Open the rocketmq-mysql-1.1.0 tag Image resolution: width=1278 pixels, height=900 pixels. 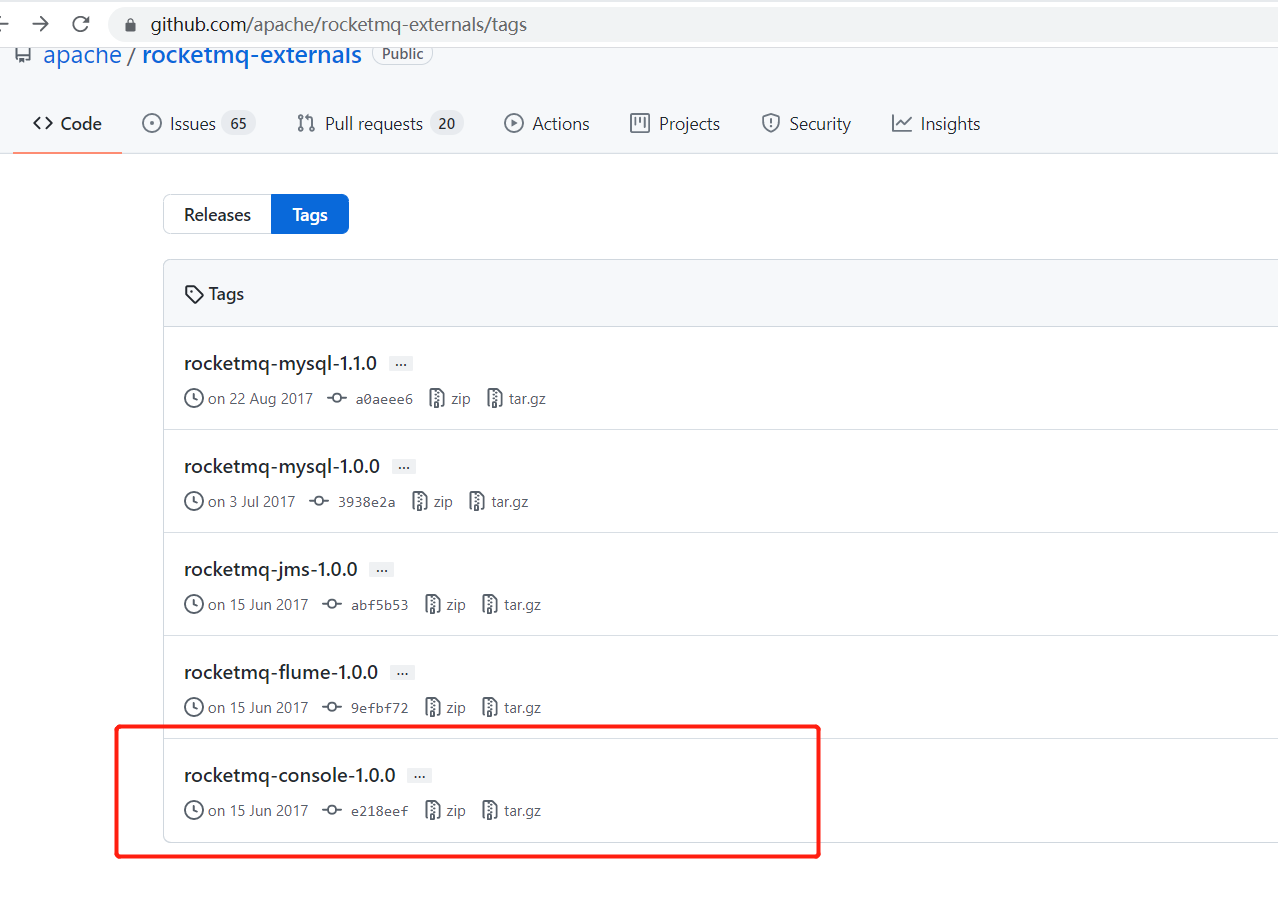[280, 363]
